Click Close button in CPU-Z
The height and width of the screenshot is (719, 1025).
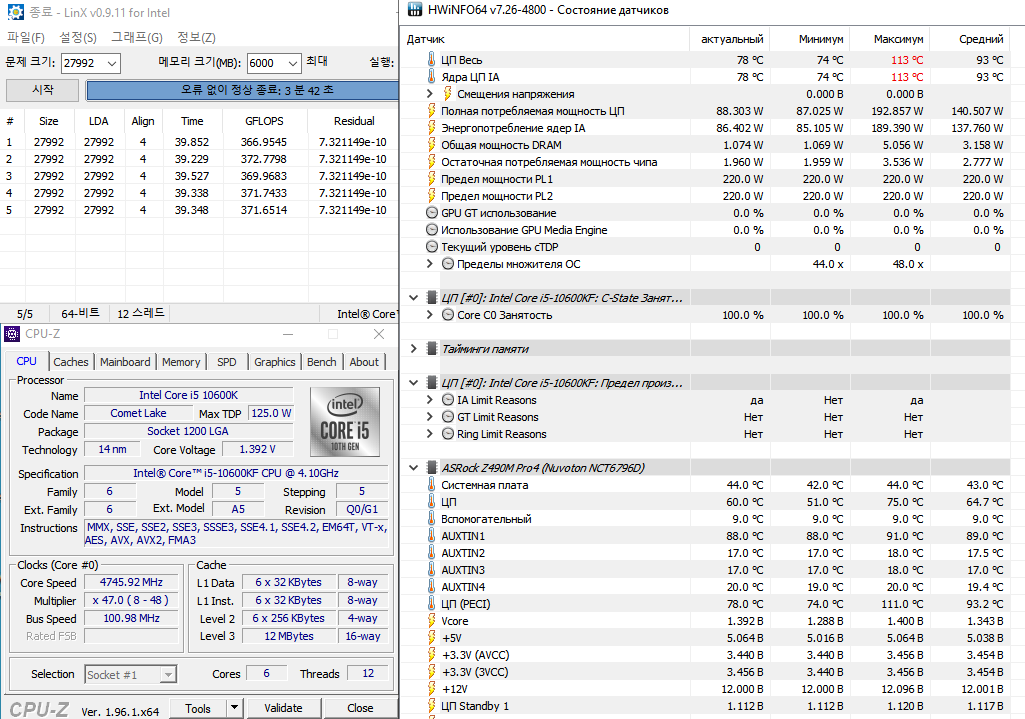click(x=360, y=708)
